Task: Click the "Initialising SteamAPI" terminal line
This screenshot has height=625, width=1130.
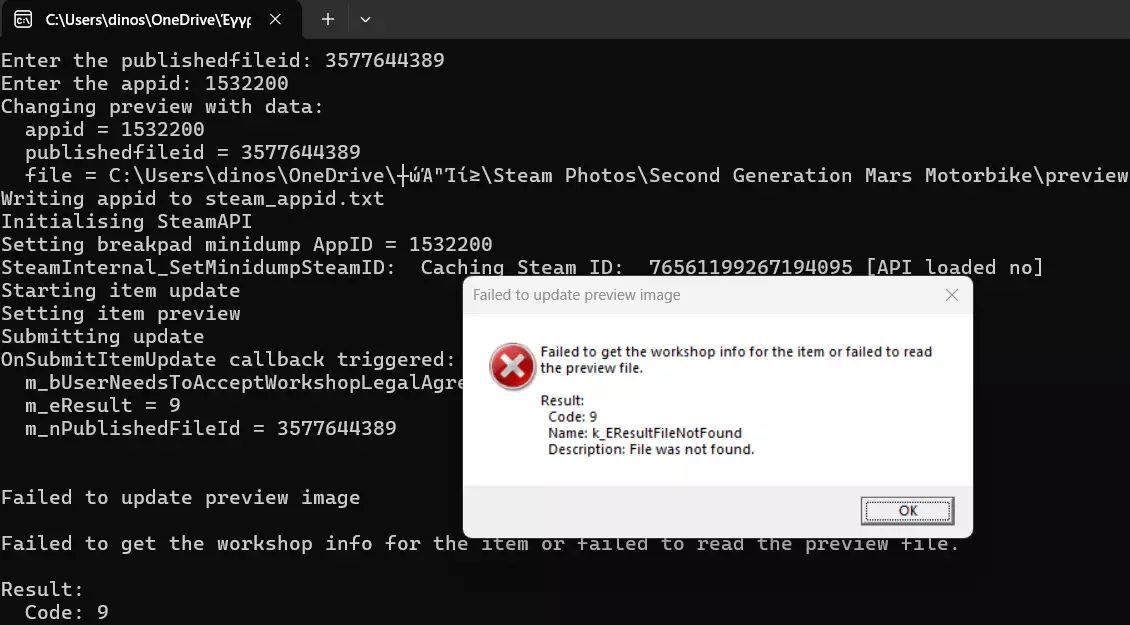Action: click(x=126, y=221)
